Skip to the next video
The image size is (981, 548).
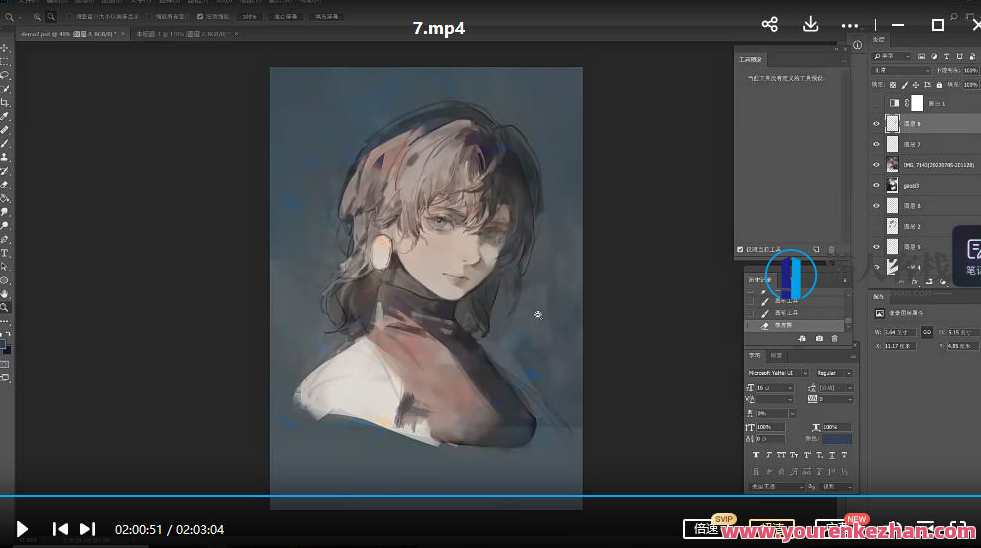point(87,528)
